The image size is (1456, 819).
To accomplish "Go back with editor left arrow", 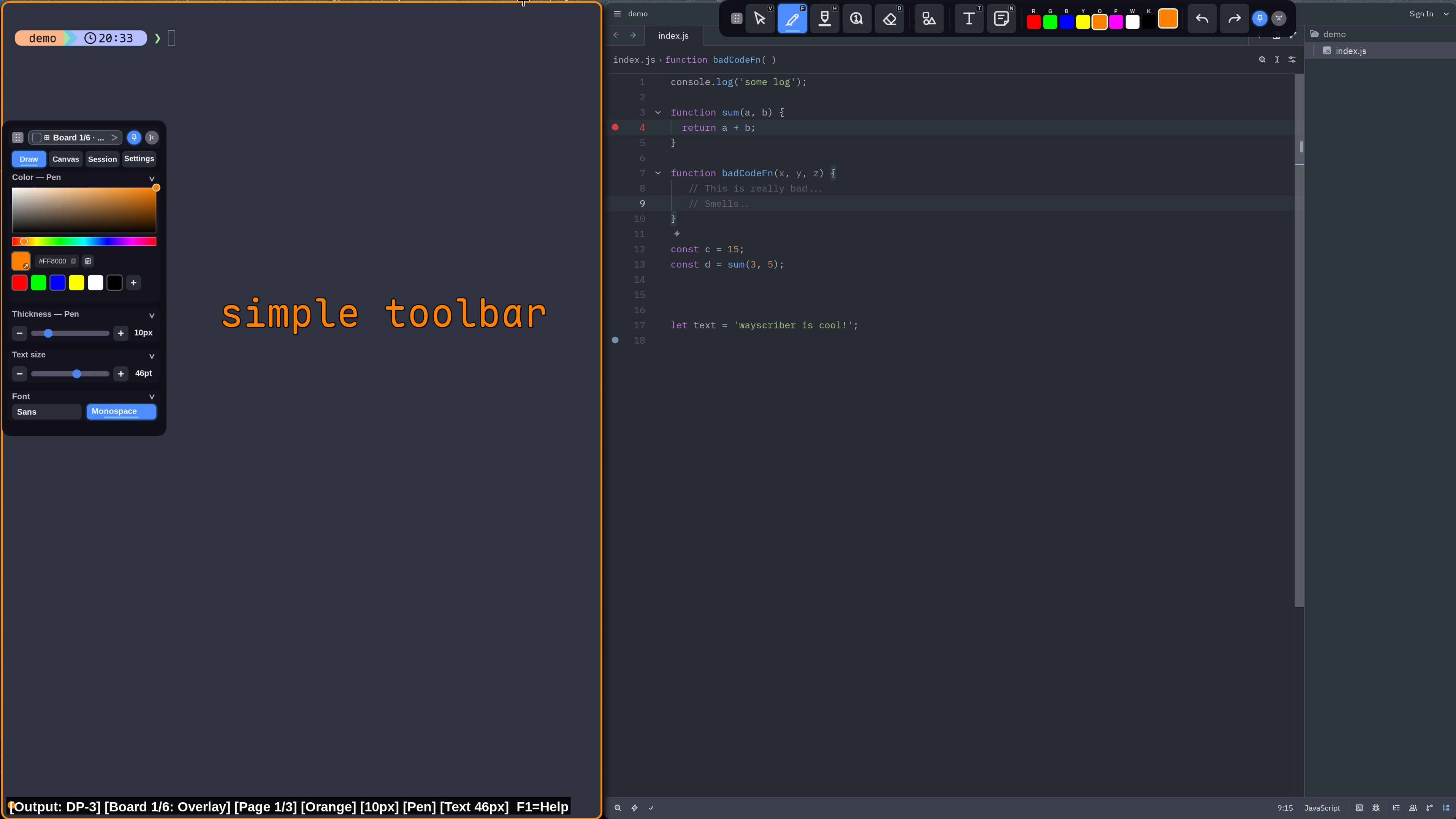I will coord(616,35).
